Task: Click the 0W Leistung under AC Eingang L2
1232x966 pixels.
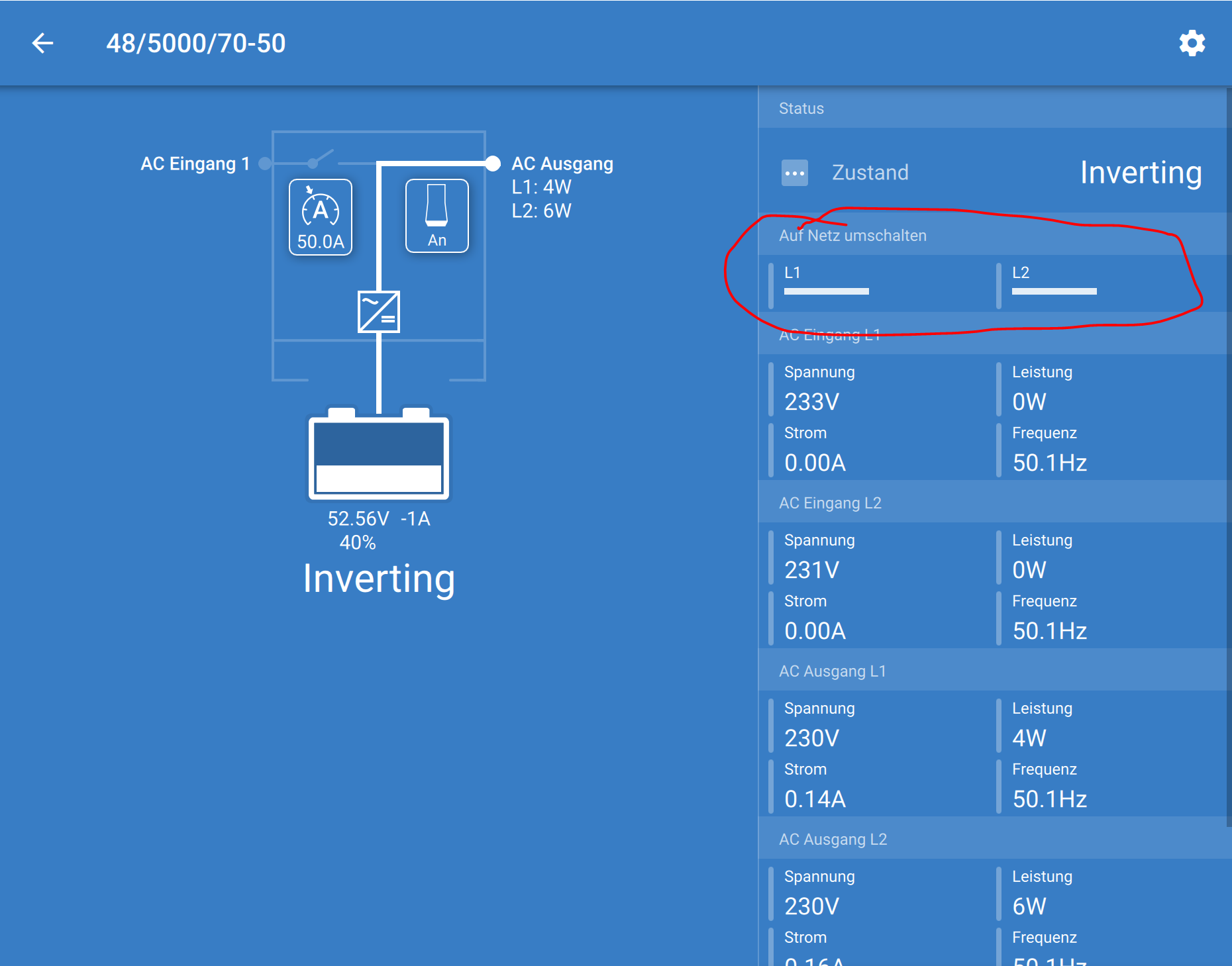Action: [x=1029, y=570]
